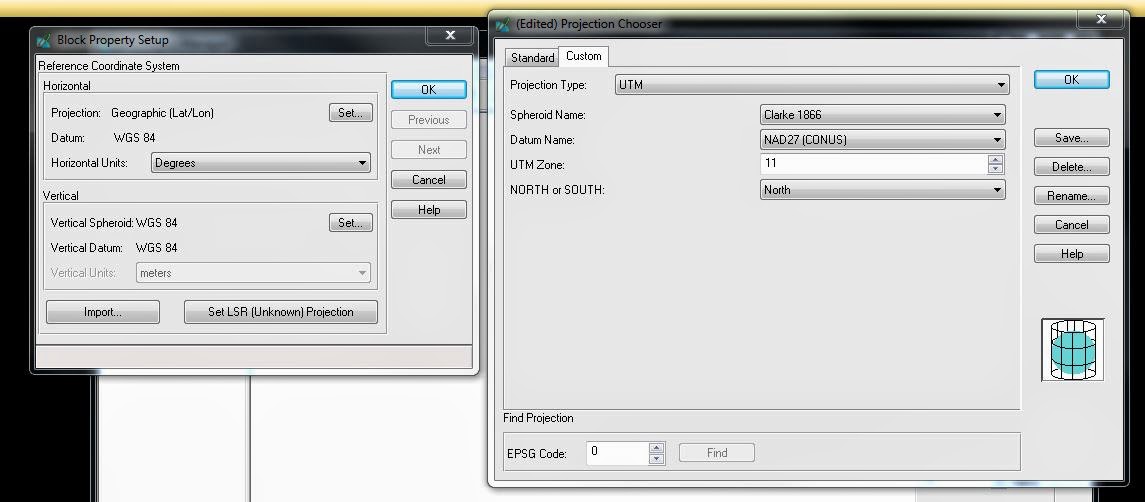Click Cancel in Block Property Setup

click(429, 180)
